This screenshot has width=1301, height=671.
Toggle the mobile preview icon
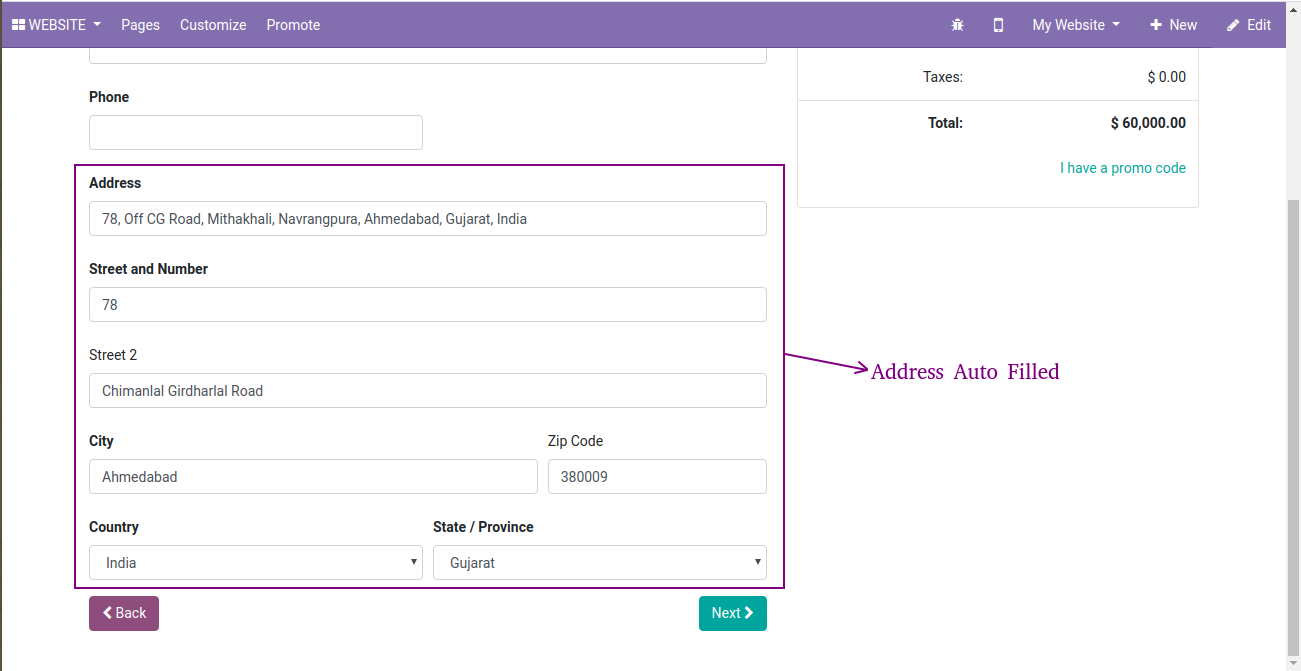click(998, 25)
